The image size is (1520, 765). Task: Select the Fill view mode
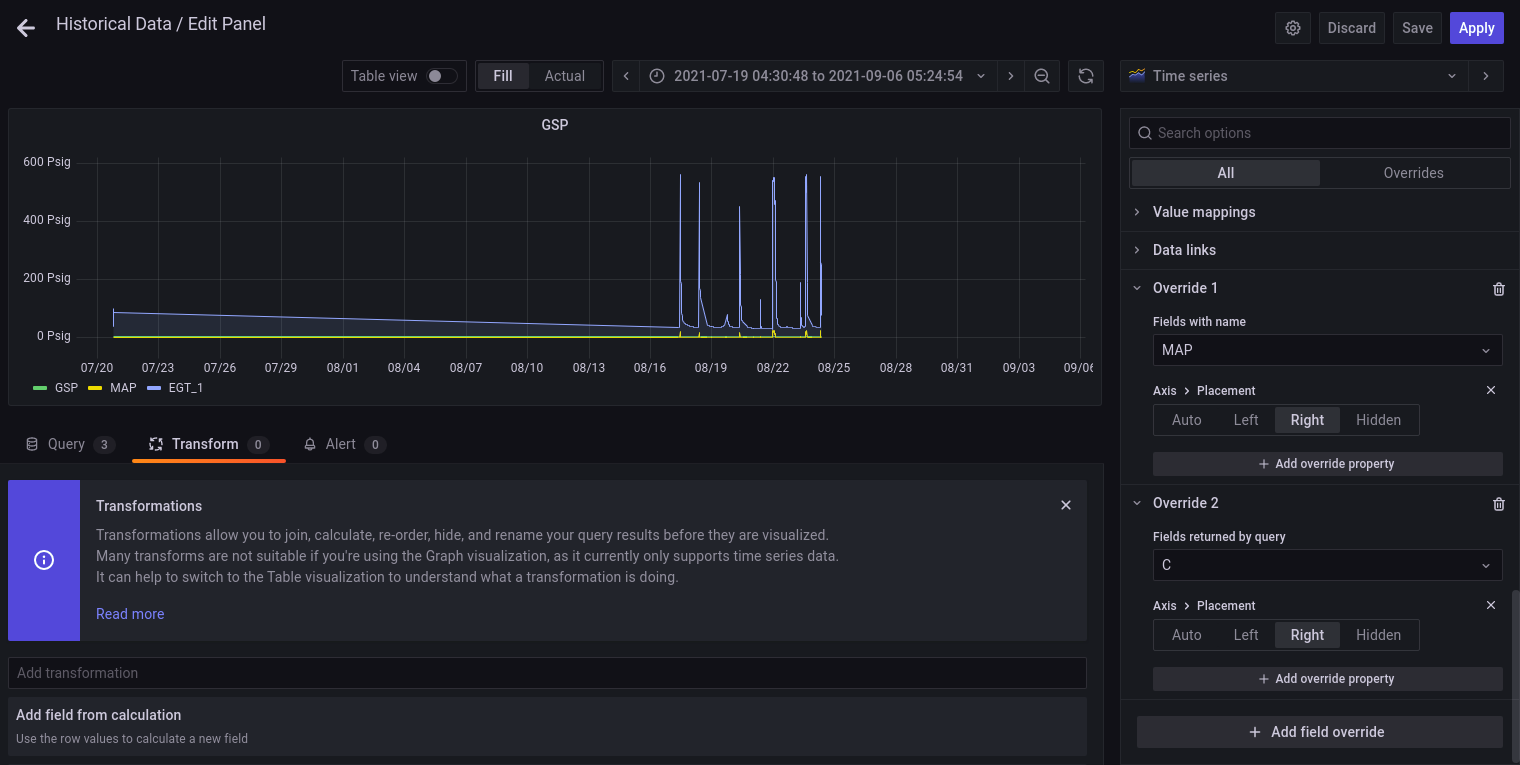(x=503, y=76)
